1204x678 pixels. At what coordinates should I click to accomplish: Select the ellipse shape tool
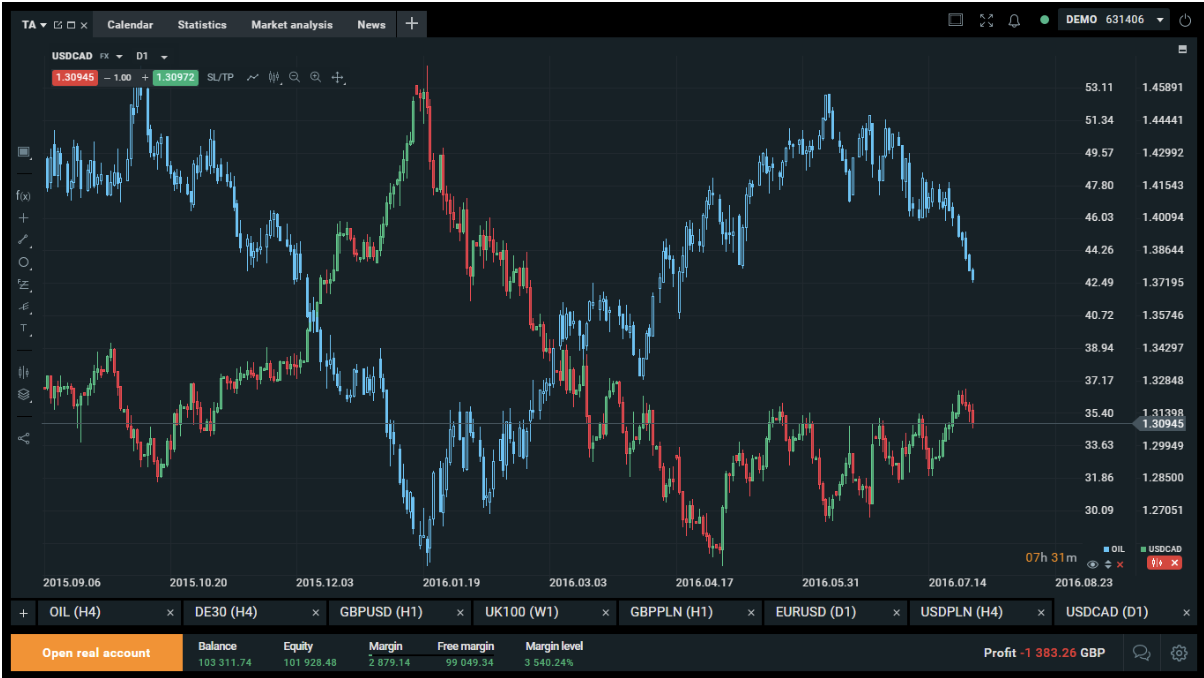click(x=24, y=263)
